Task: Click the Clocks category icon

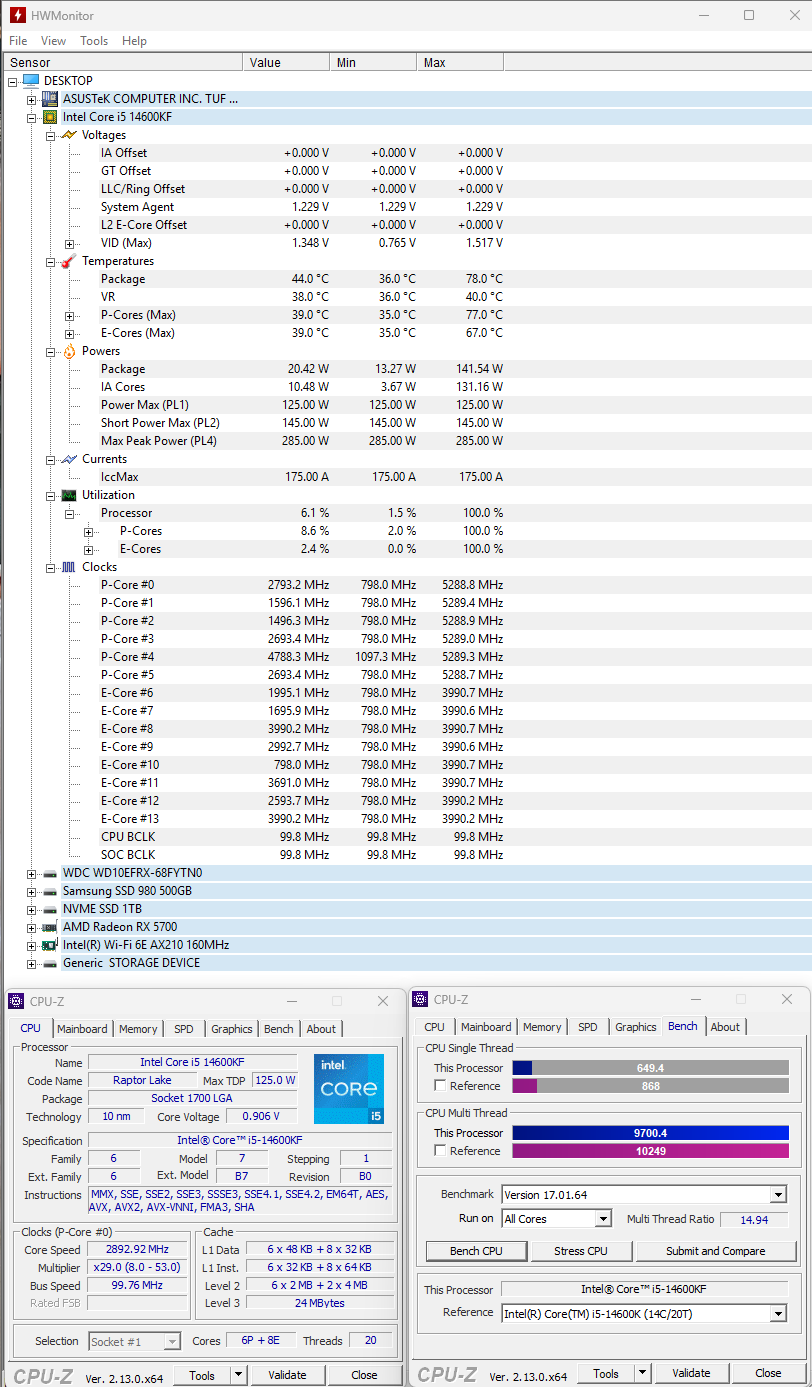Action: point(68,567)
